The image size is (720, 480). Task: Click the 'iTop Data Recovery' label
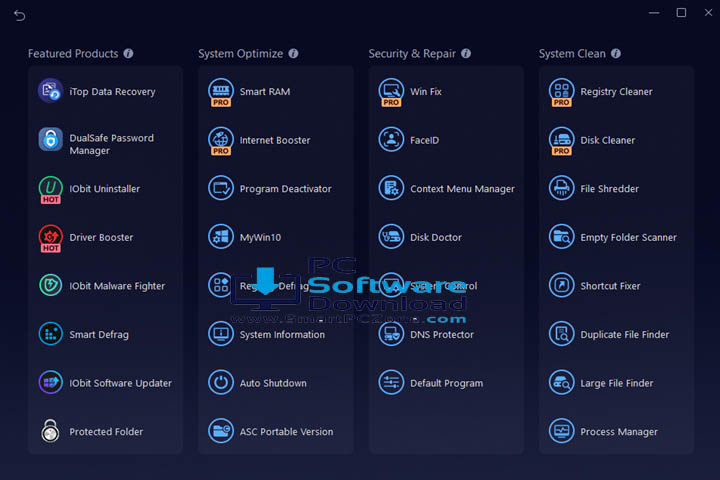[x=112, y=92]
